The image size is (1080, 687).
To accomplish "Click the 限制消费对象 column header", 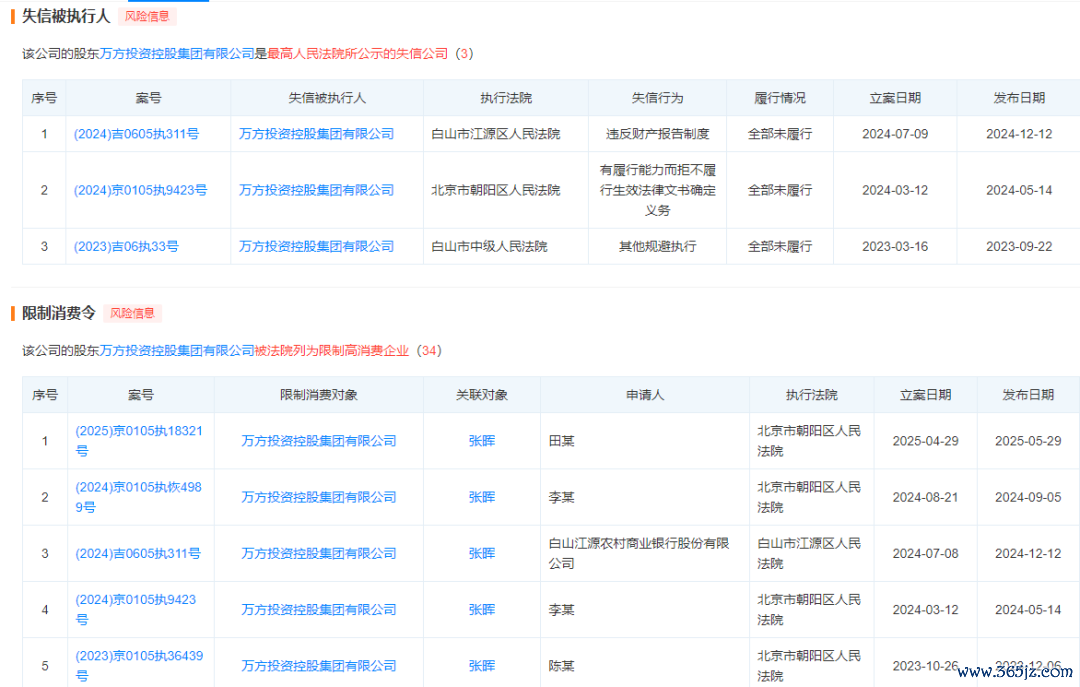I will pos(318,395).
